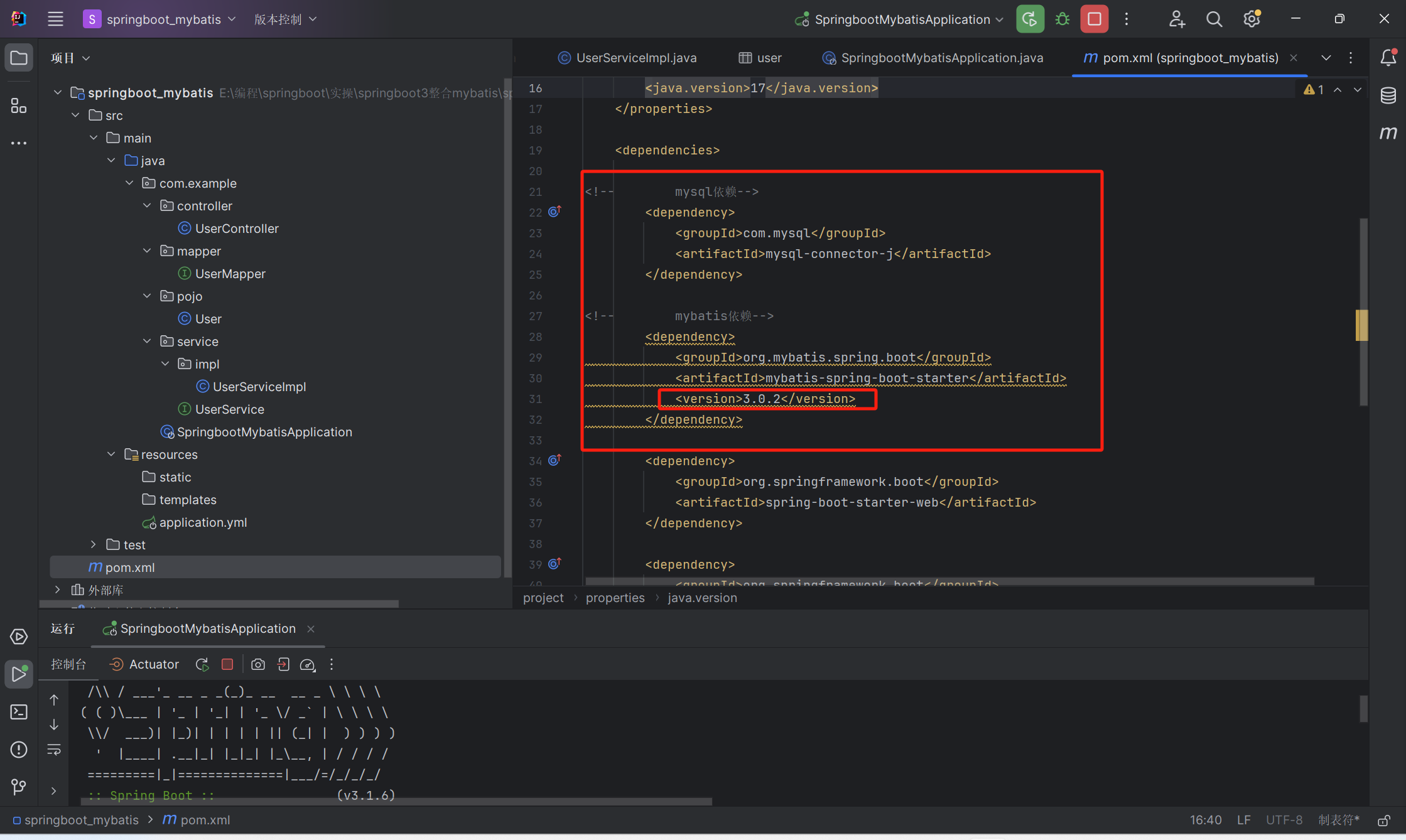Open IDE settings gear icon
This screenshot has width=1406, height=840.
[1252, 19]
